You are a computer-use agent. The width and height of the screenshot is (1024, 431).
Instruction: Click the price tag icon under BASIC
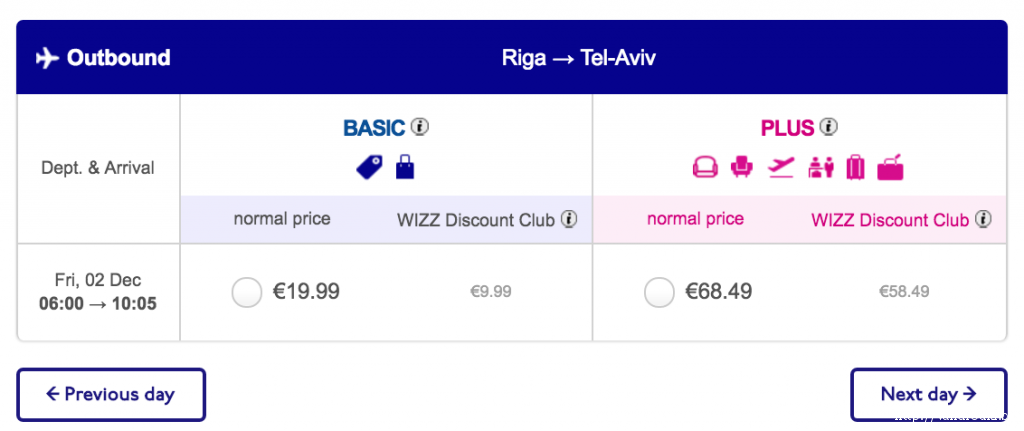tap(369, 167)
